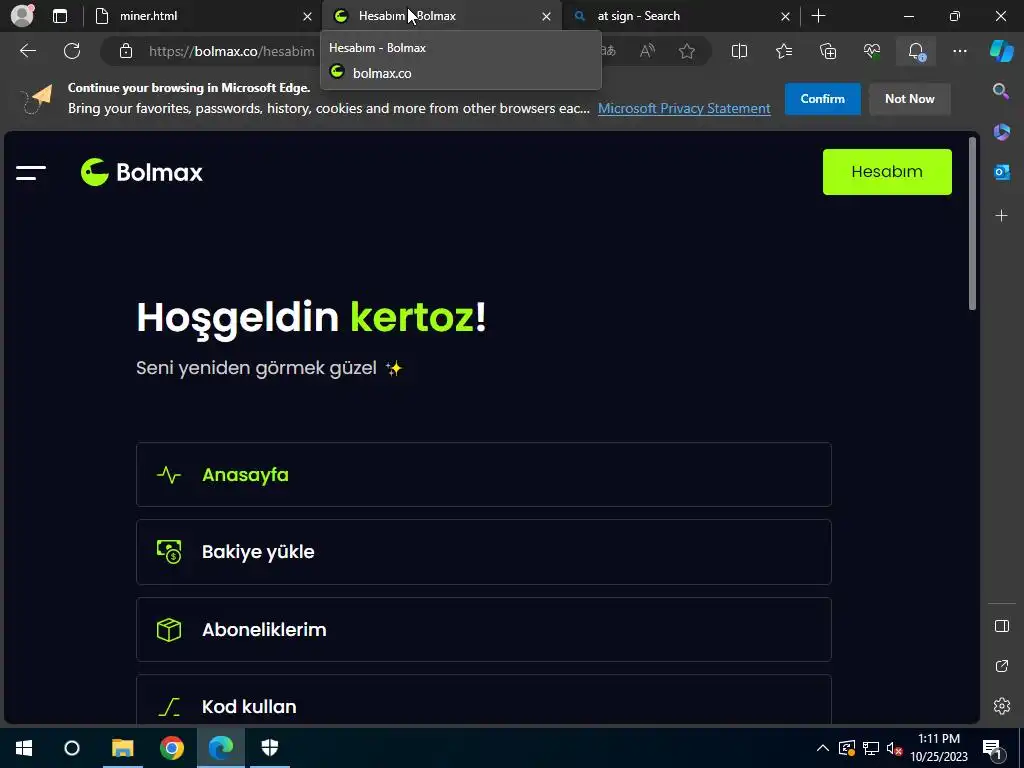This screenshot has width=1024, height=768.
Task: Open the Windows action center
Action: pyautogui.click(x=992, y=748)
